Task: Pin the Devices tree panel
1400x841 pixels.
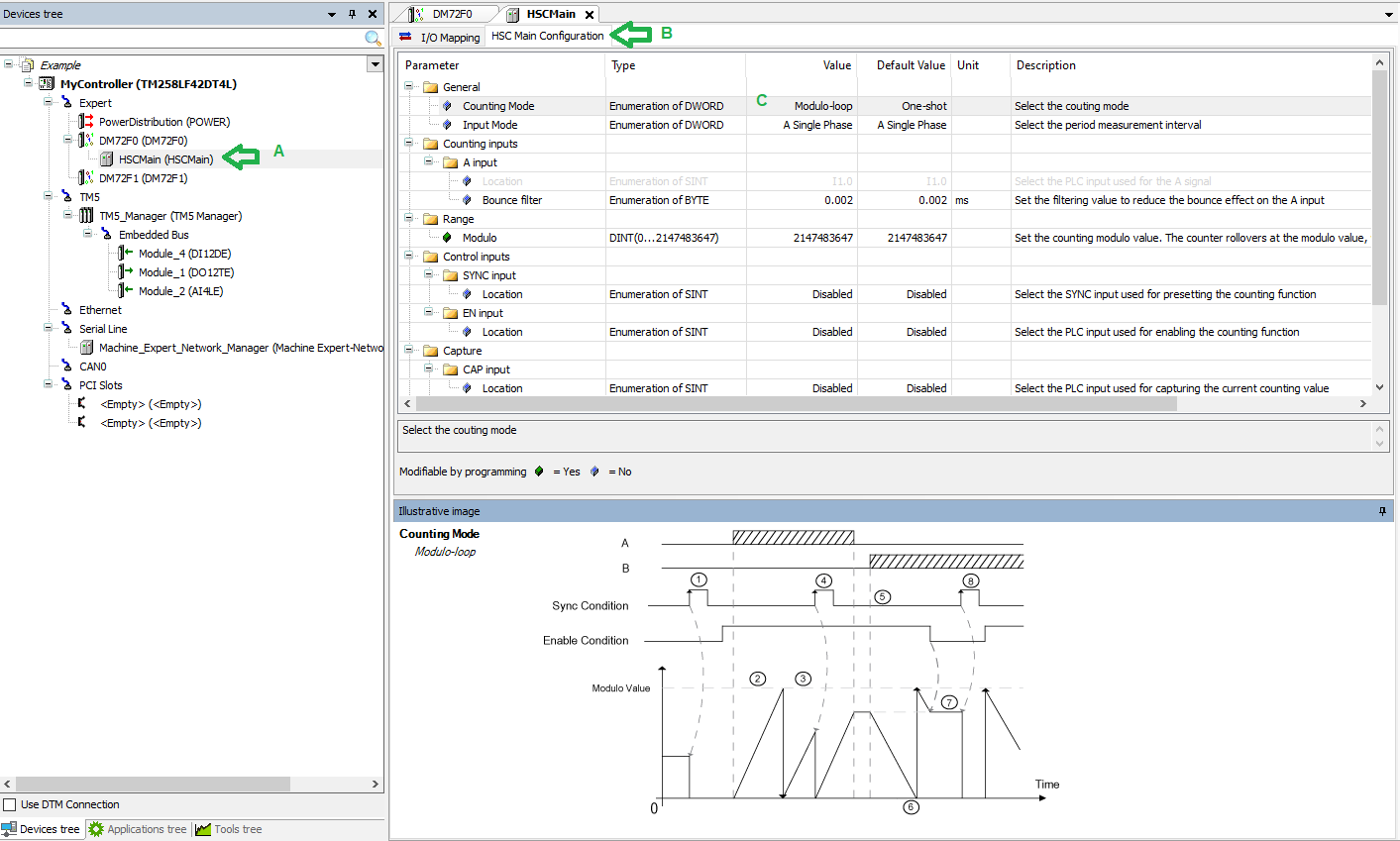Action: coord(352,14)
